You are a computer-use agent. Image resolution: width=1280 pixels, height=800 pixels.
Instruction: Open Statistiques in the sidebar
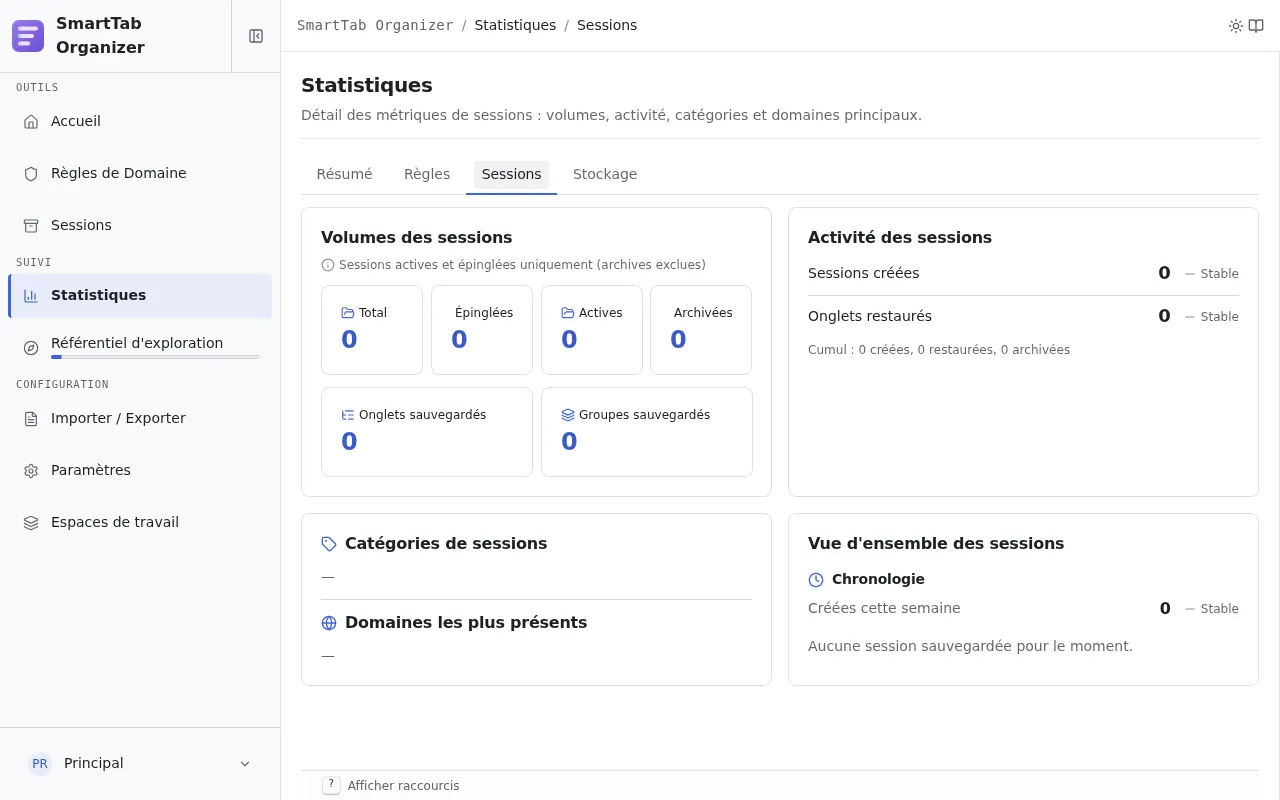(x=140, y=295)
